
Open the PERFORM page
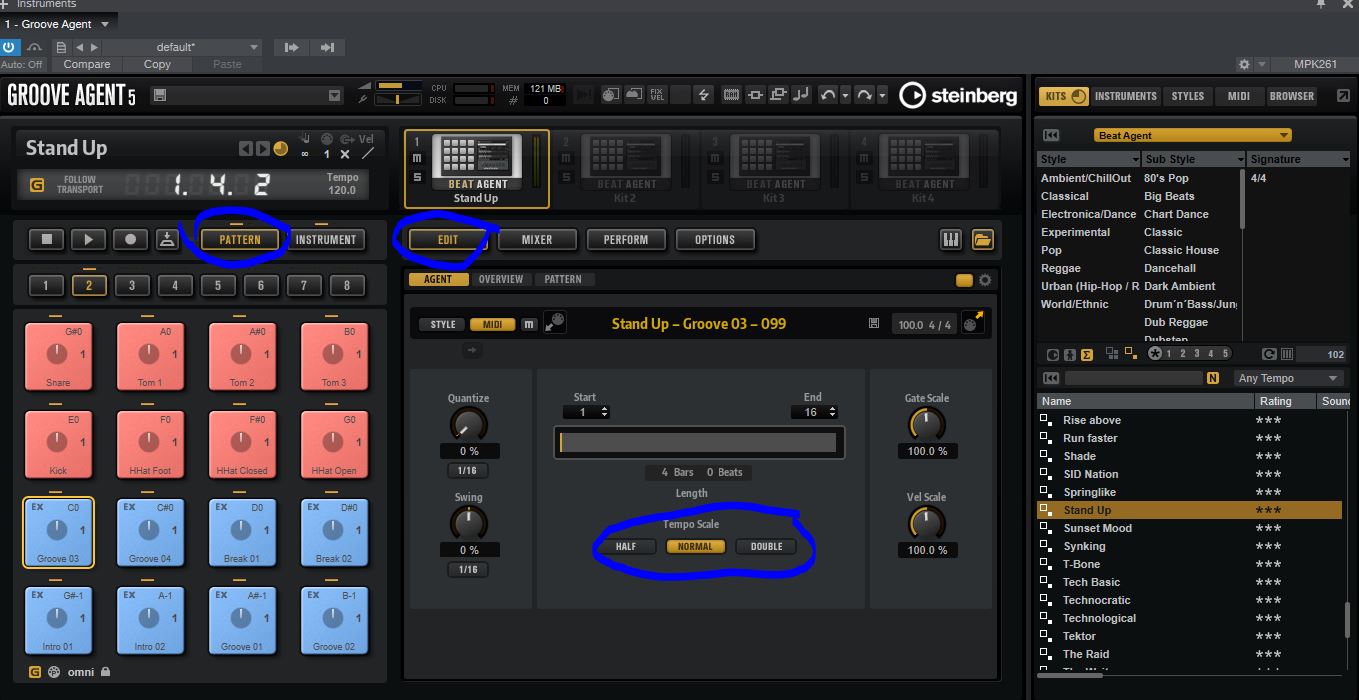pyautogui.click(x=626, y=240)
